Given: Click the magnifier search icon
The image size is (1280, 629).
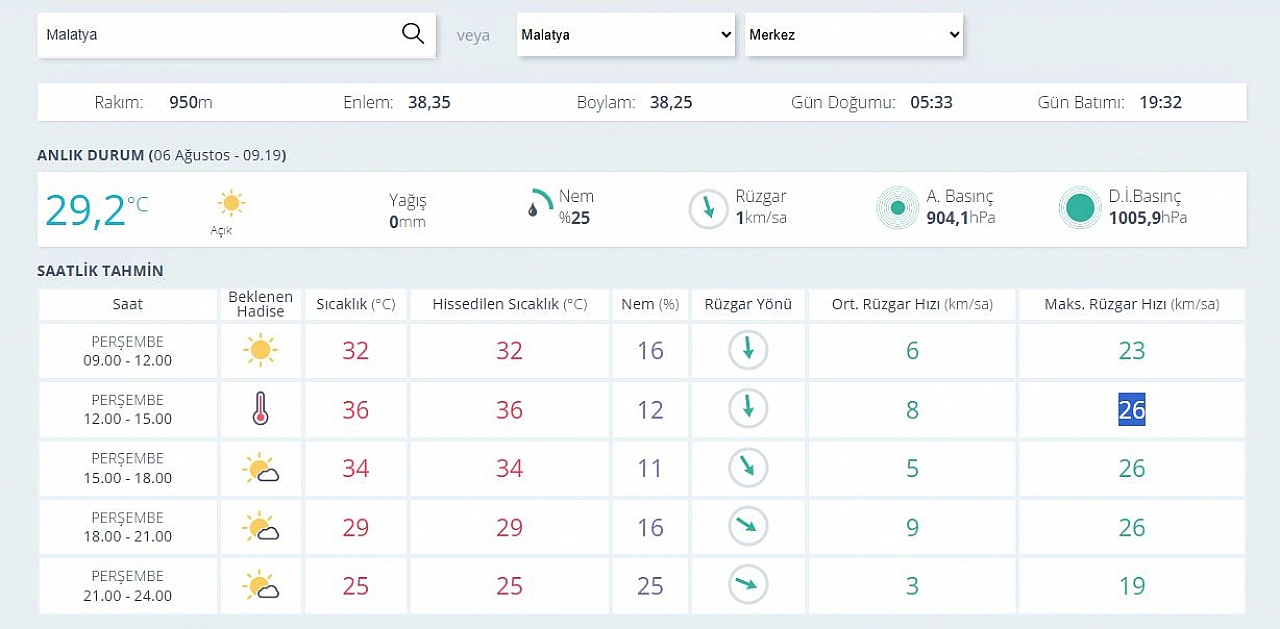Looking at the screenshot, I should coord(413,34).
